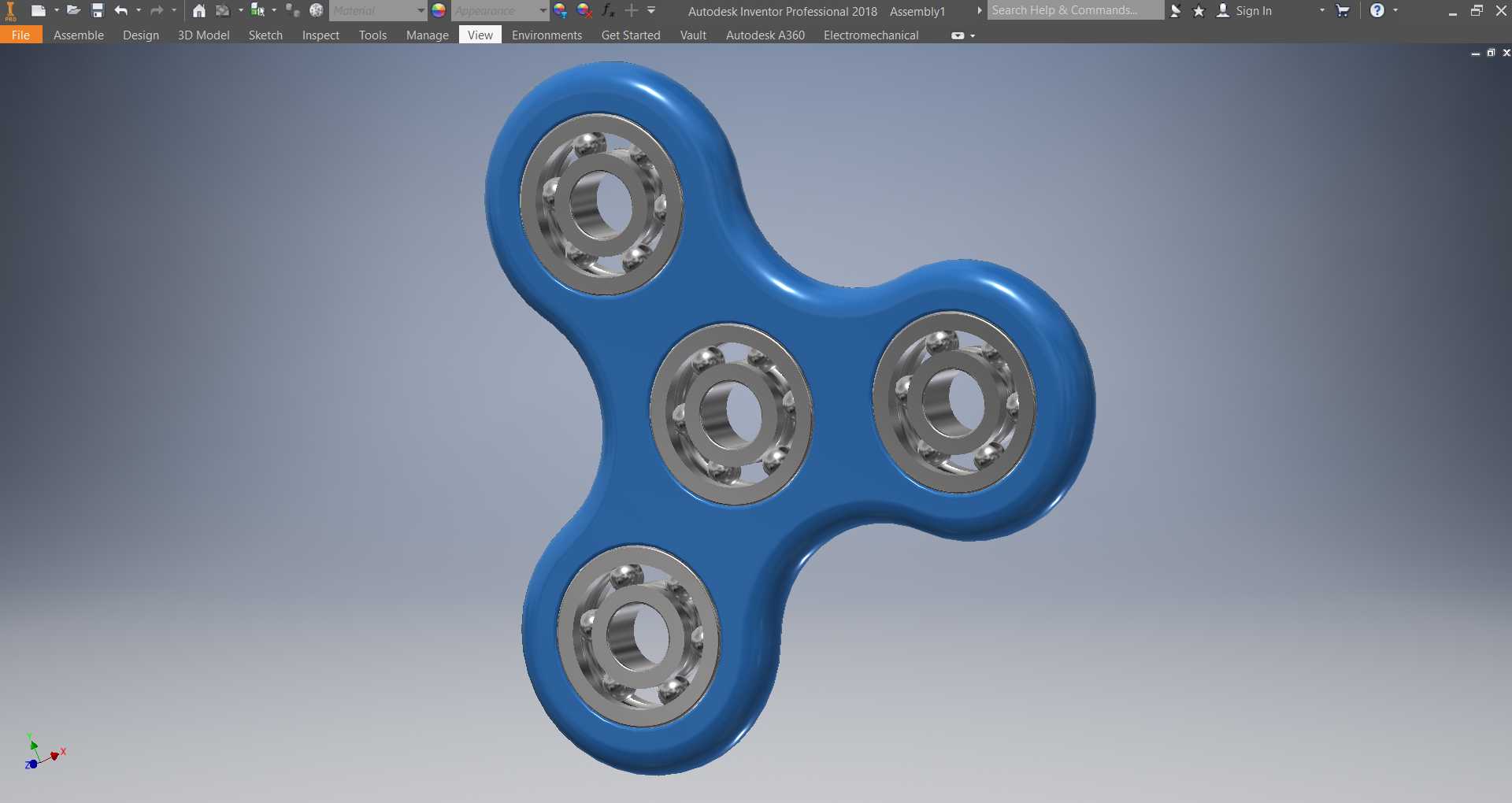Open Help question mark icon

1377,10
